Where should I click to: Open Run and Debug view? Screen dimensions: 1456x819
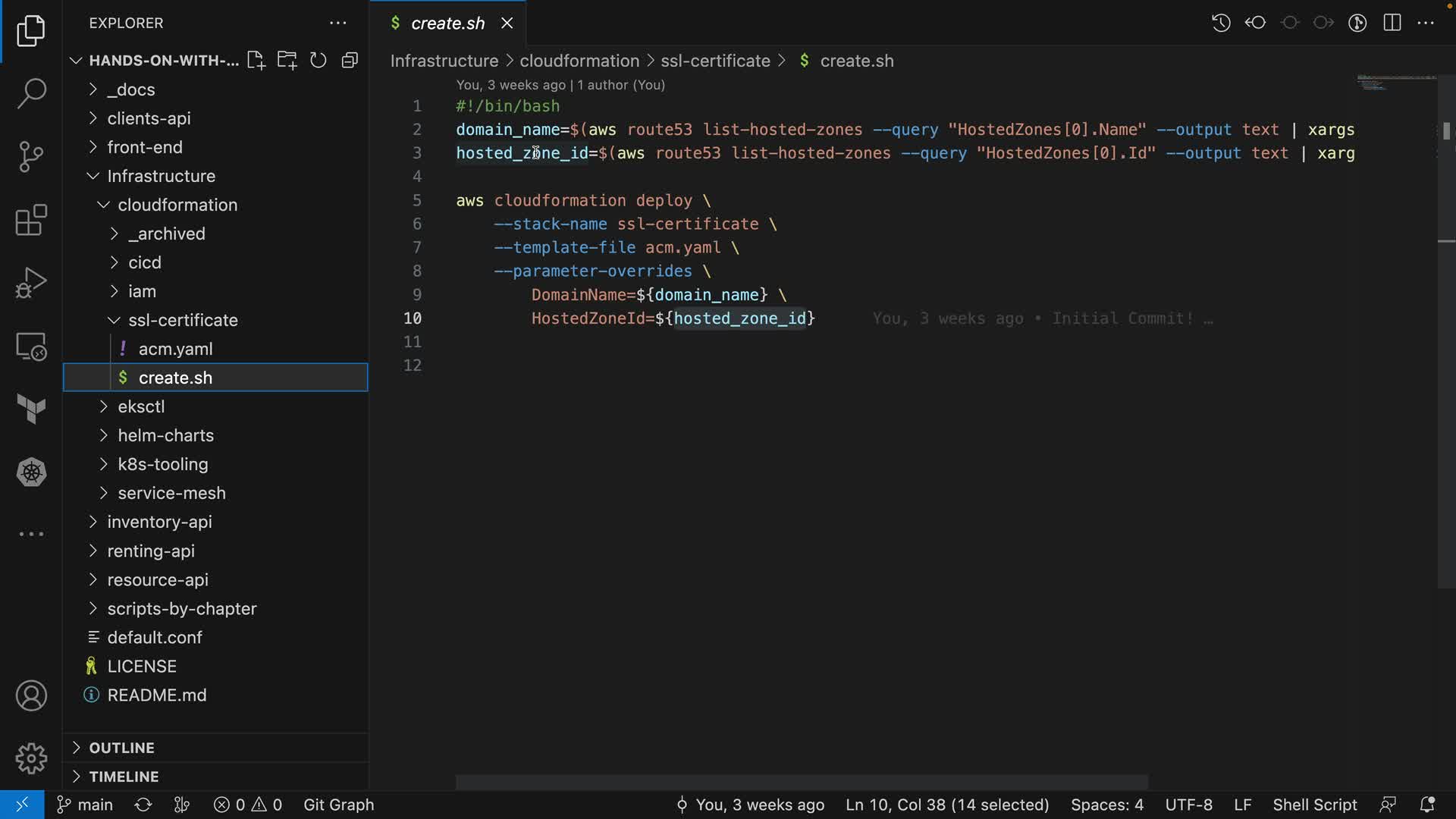(31, 284)
